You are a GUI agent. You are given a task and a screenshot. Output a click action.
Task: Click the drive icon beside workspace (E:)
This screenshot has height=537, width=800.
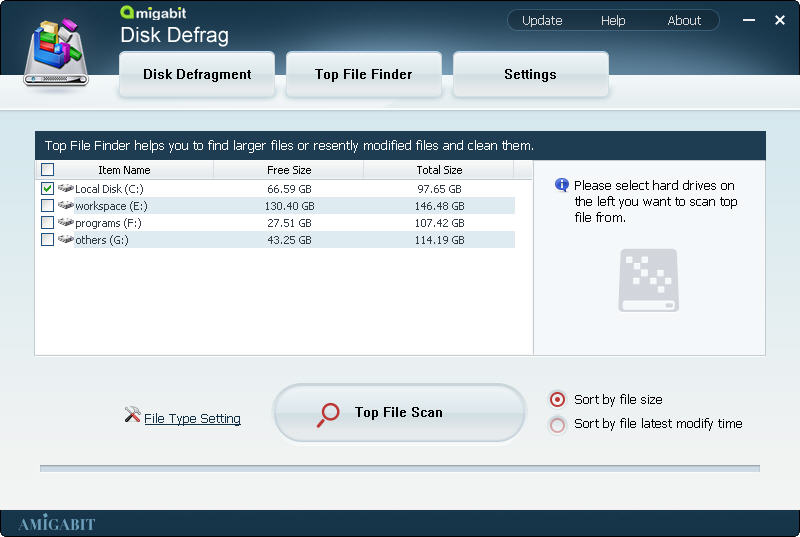pyautogui.click(x=65, y=205)
